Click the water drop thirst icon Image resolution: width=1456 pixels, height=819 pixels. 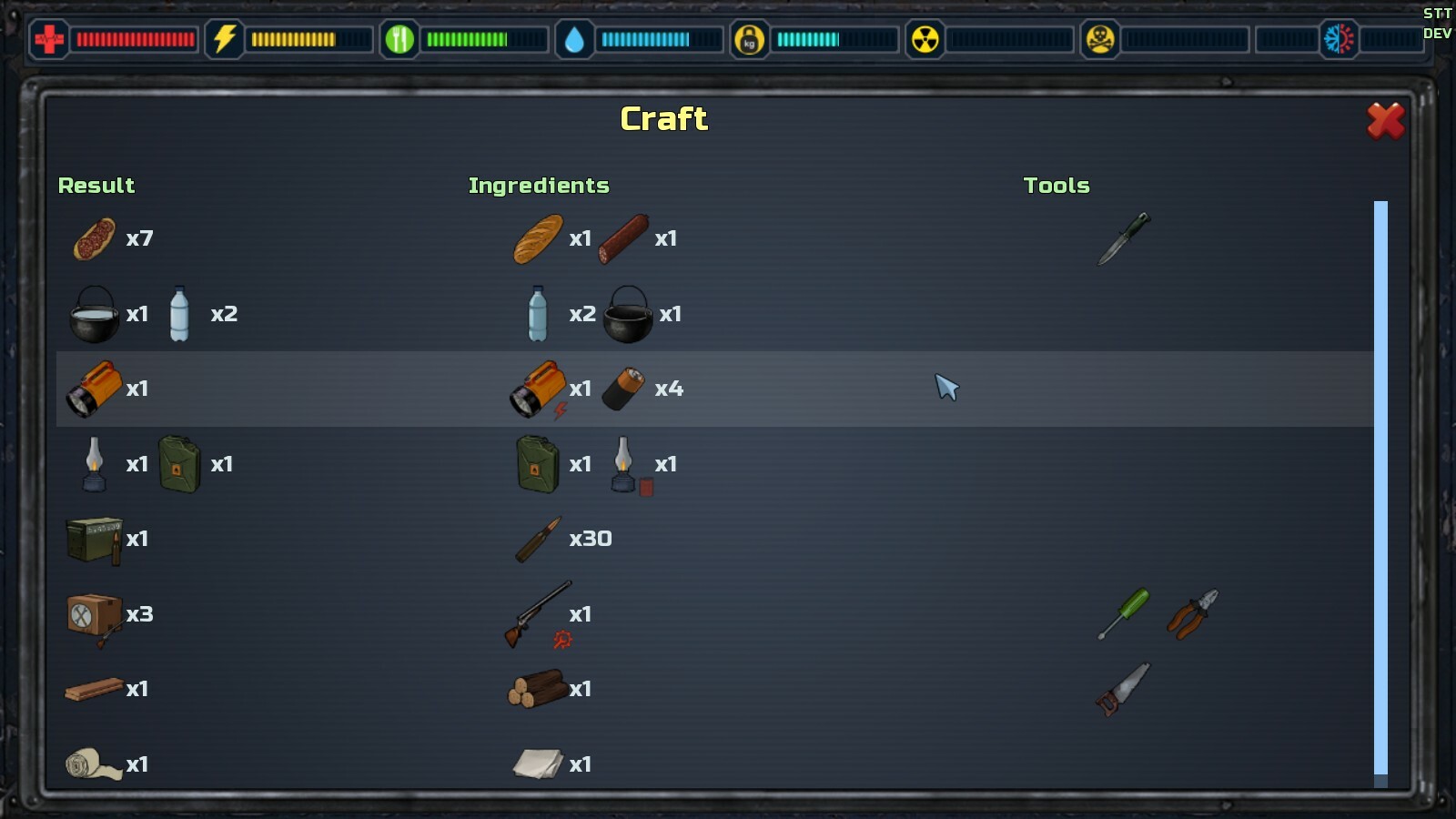pyautogui.click(x=574, y=39)
